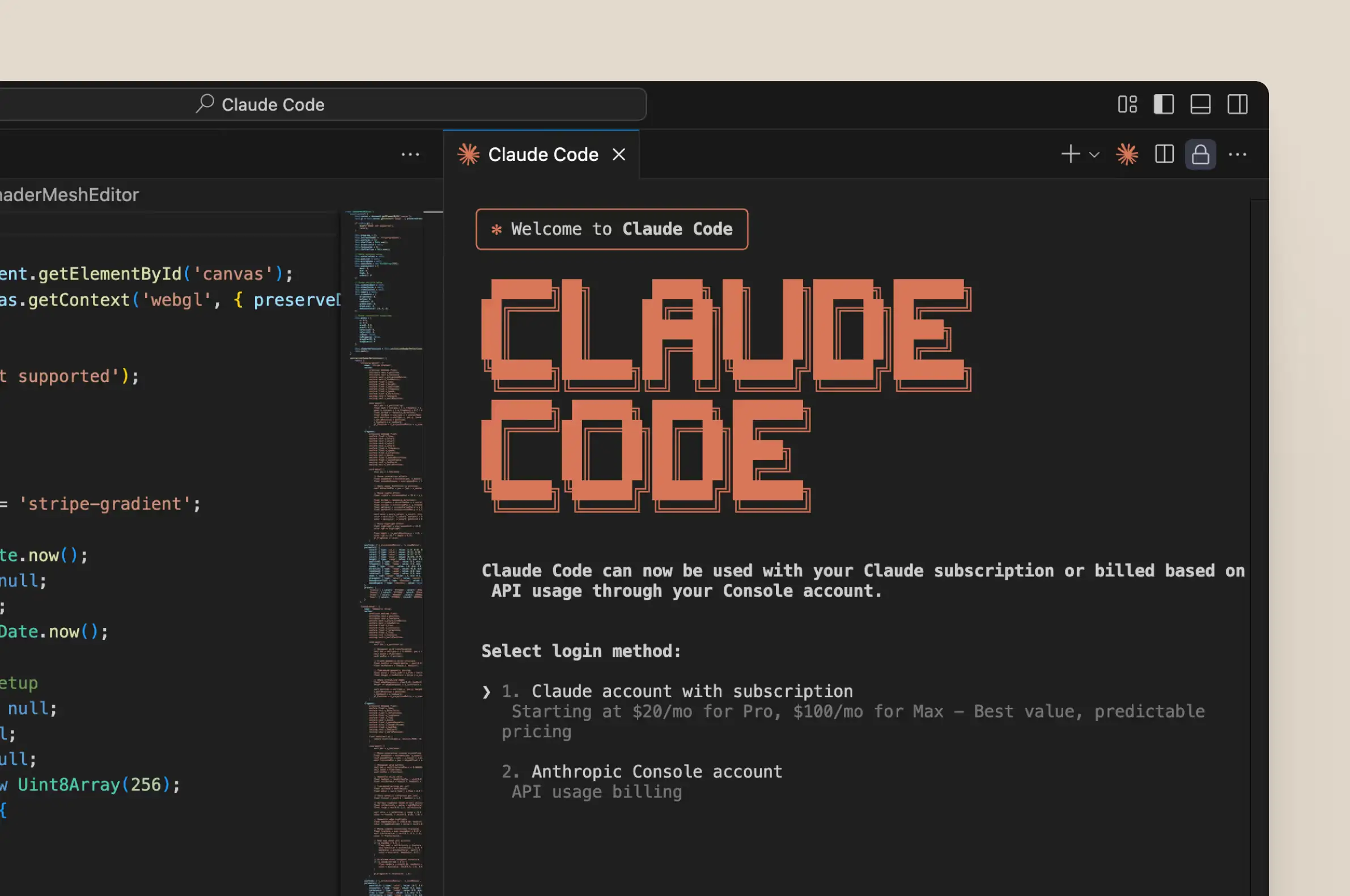Split the Claude Code terminal panel

pyautogui.click(x=1163, y=154)
